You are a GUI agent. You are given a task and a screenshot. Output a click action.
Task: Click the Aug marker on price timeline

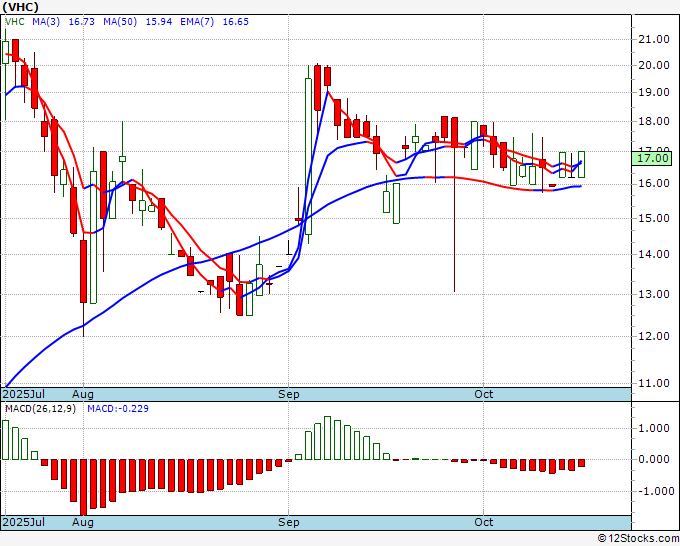point(82,394)
